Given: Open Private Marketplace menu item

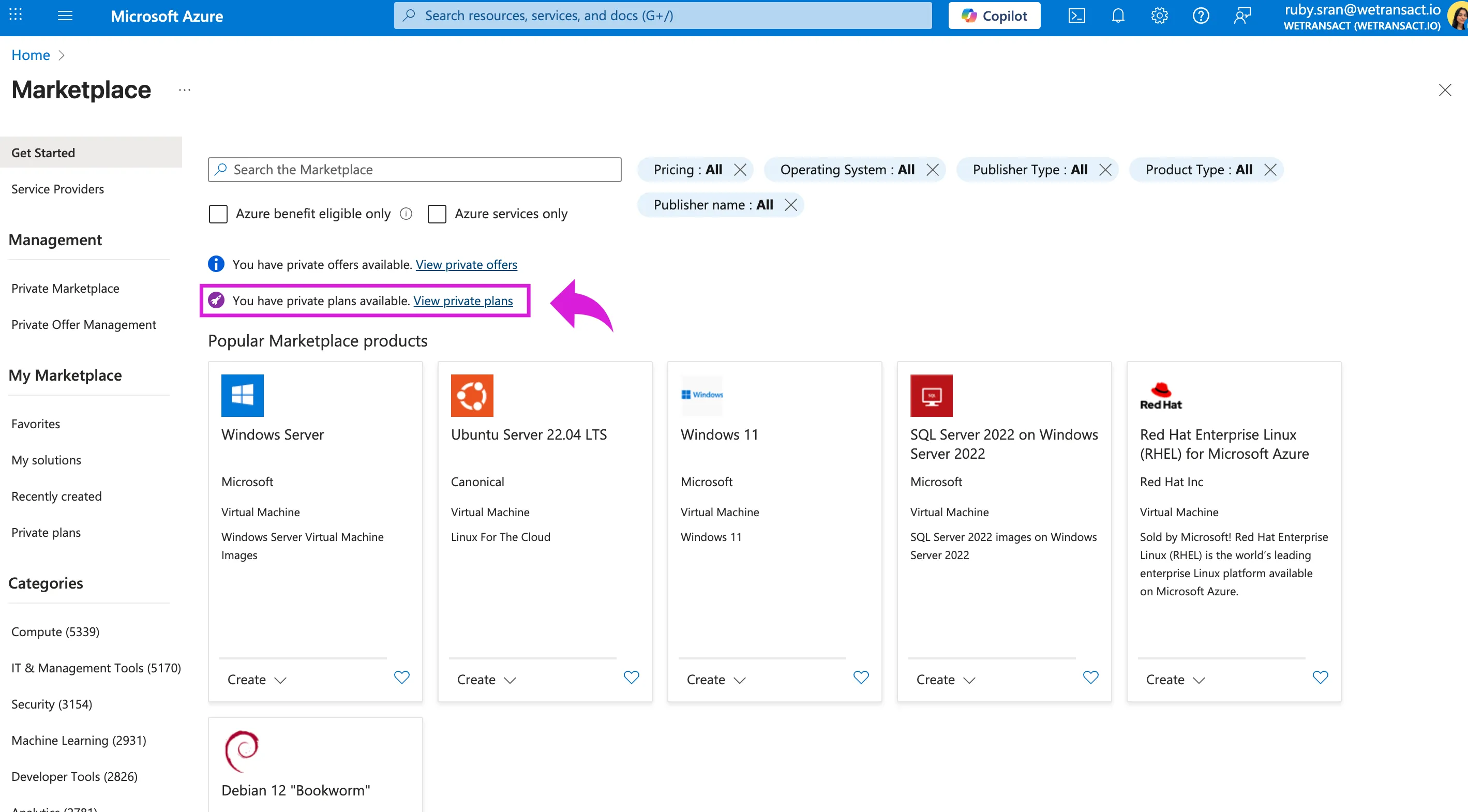Looking at the screenshot, I should (x=65, y=288).
